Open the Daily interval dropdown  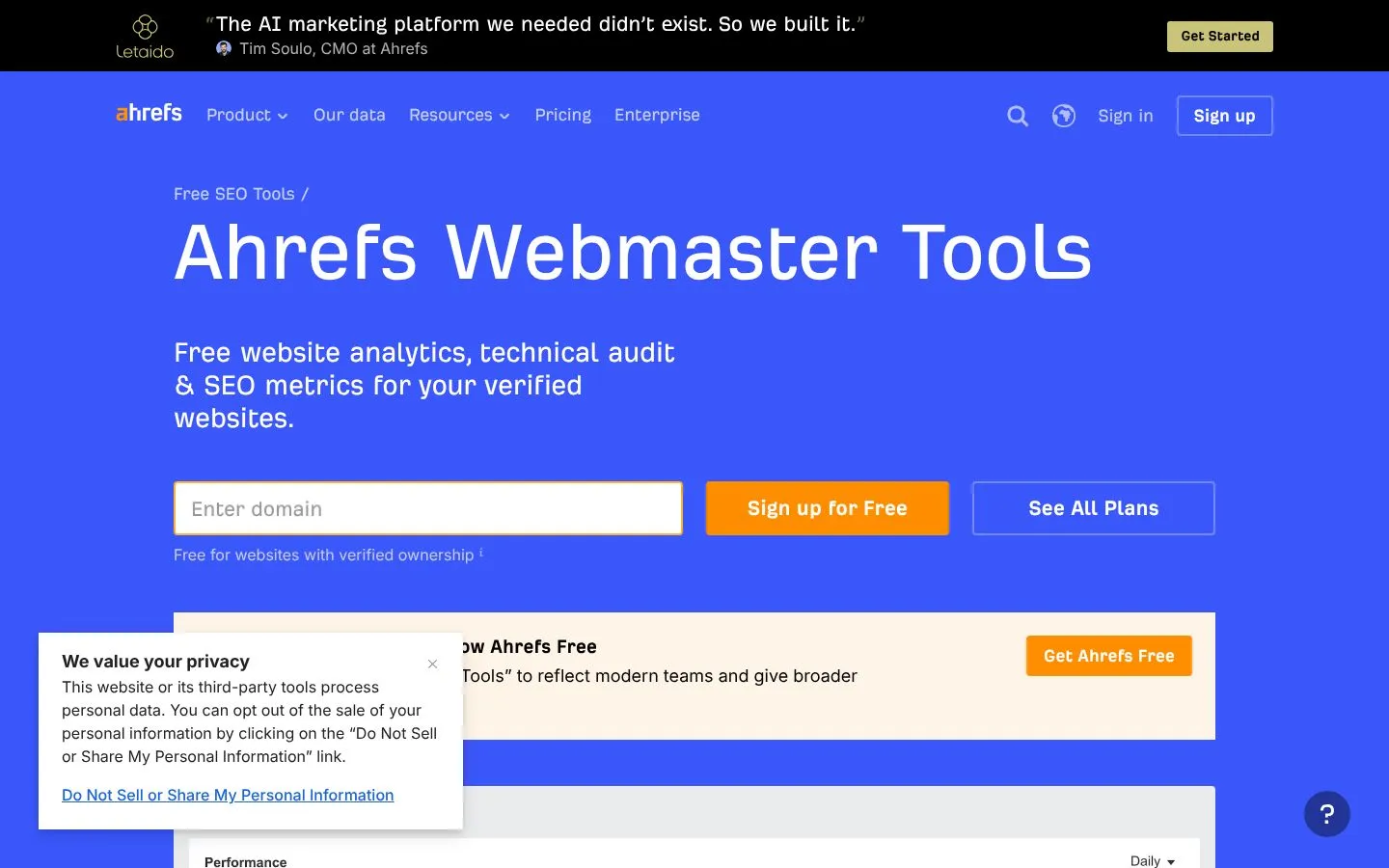tap(1153, 861)
